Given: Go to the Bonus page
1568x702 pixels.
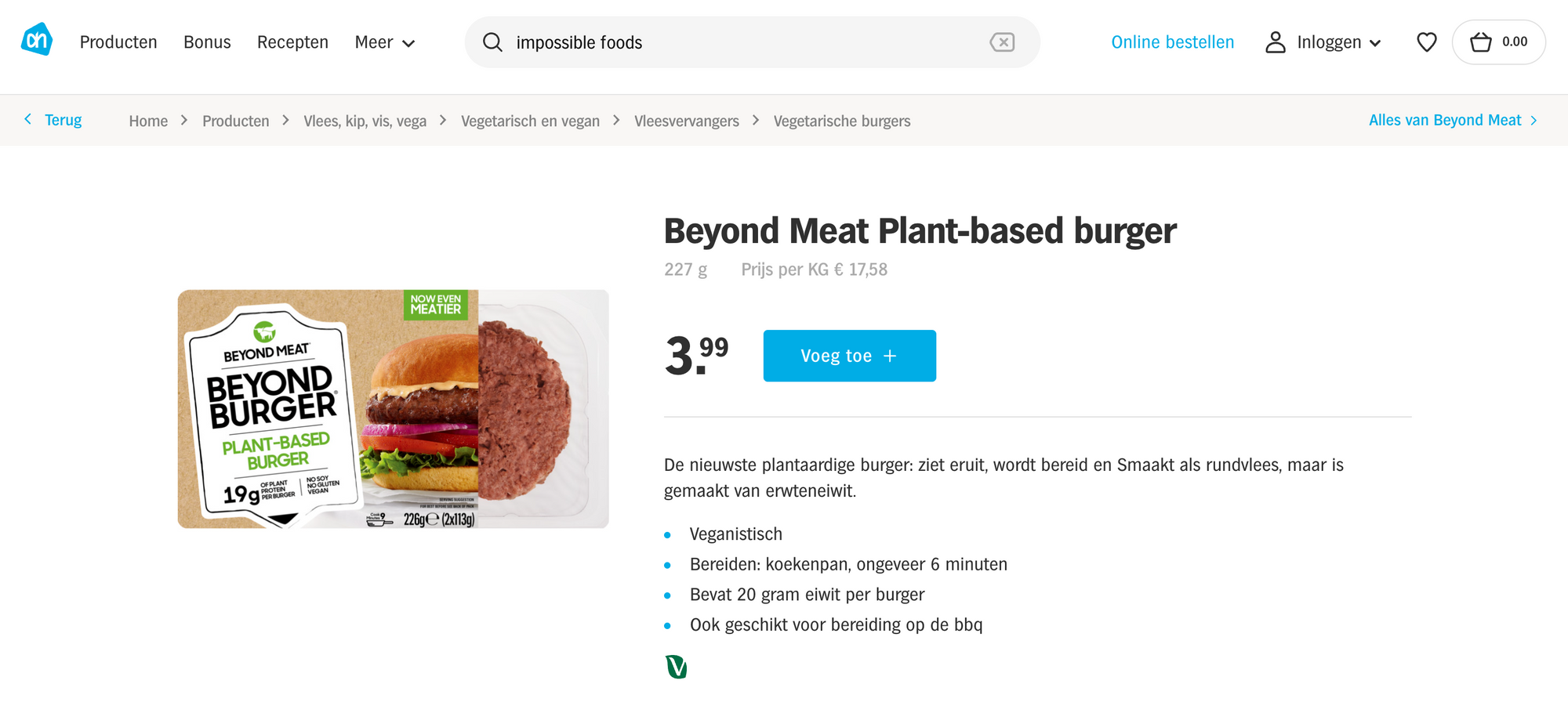Looking at the screenshot, I should point(207,42).
